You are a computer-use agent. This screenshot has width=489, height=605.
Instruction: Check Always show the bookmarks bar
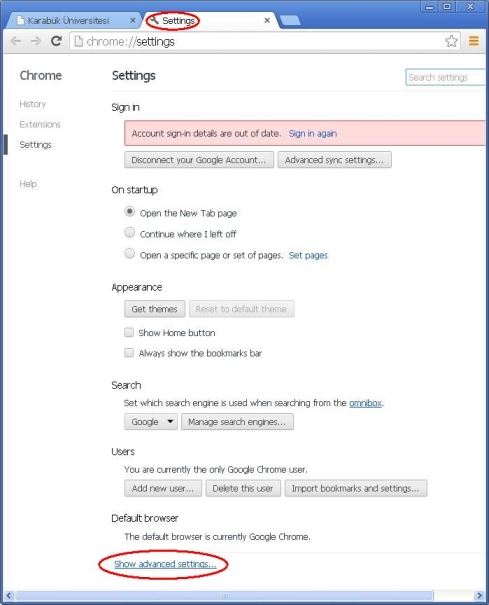(129, 353)
